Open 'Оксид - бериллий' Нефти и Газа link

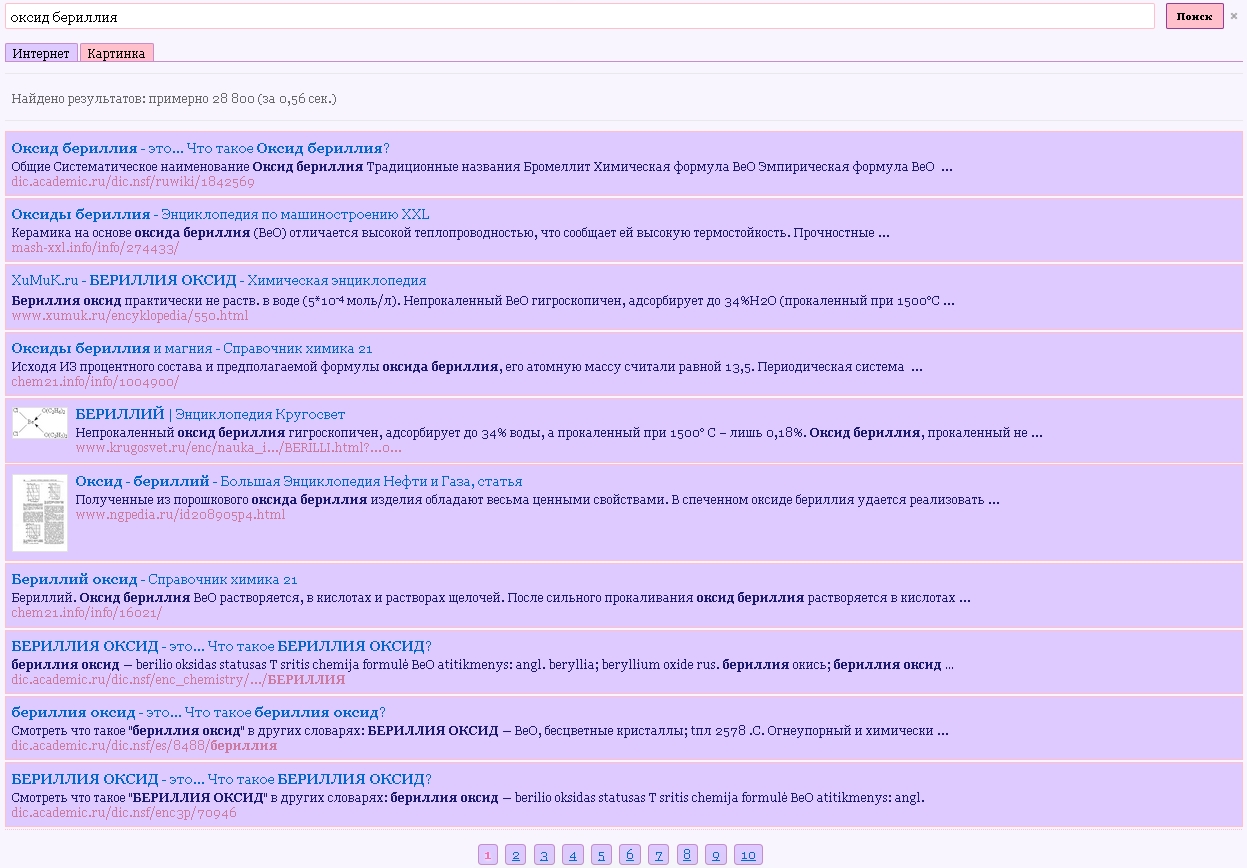[298, 481]
